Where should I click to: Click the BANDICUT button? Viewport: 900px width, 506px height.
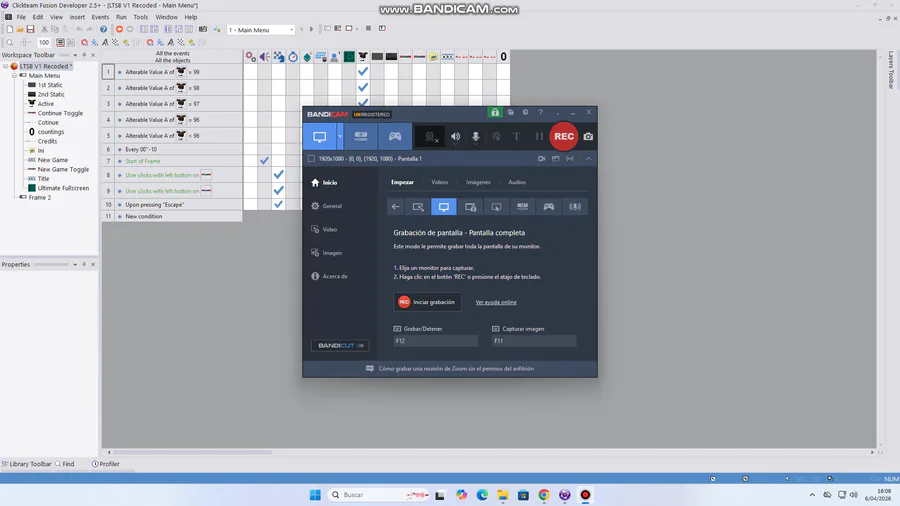pos(340,345)
